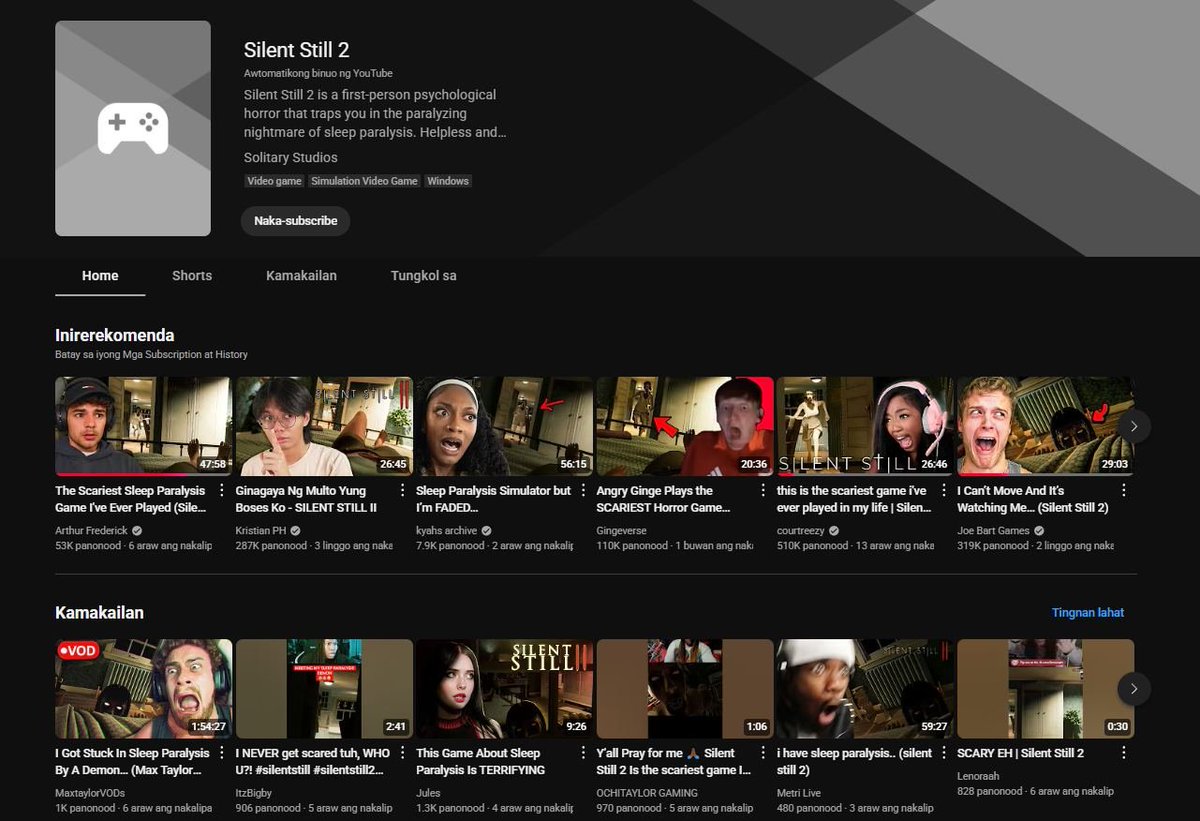The image size is (1200, 821).
Task: Open options menu for courtreezy video
Action: (x=944, y=491)
